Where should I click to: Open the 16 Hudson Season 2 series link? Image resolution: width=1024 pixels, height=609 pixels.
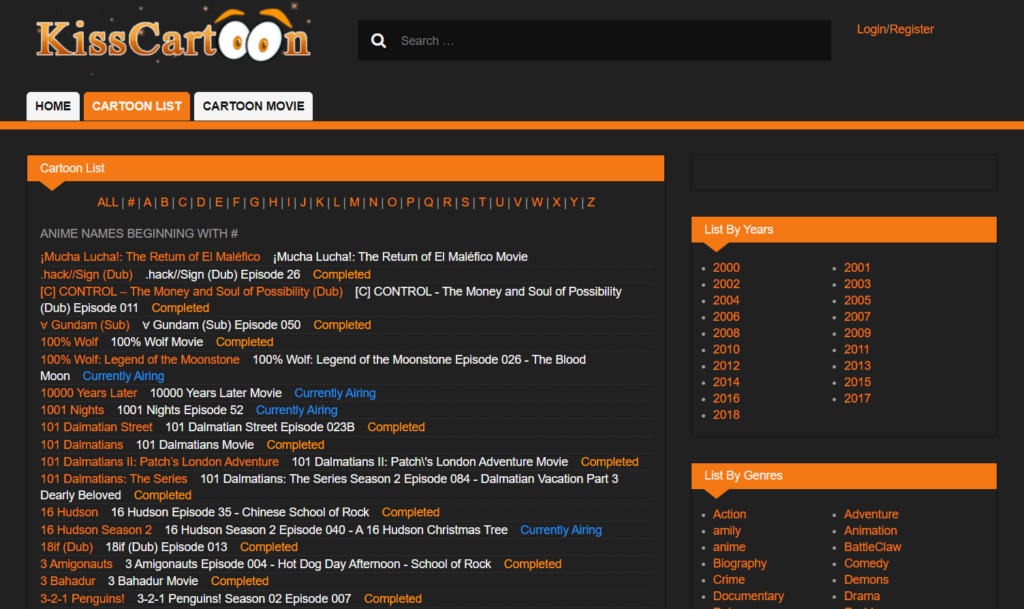[x=96, y=530]
